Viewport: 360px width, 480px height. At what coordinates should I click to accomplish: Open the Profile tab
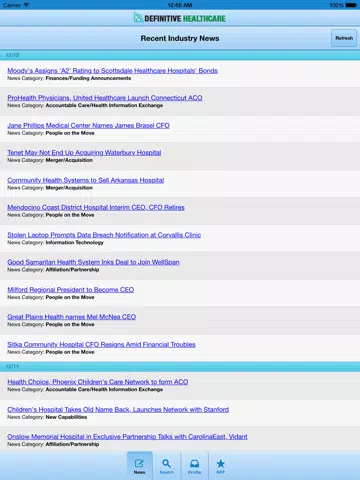(194, 466)
